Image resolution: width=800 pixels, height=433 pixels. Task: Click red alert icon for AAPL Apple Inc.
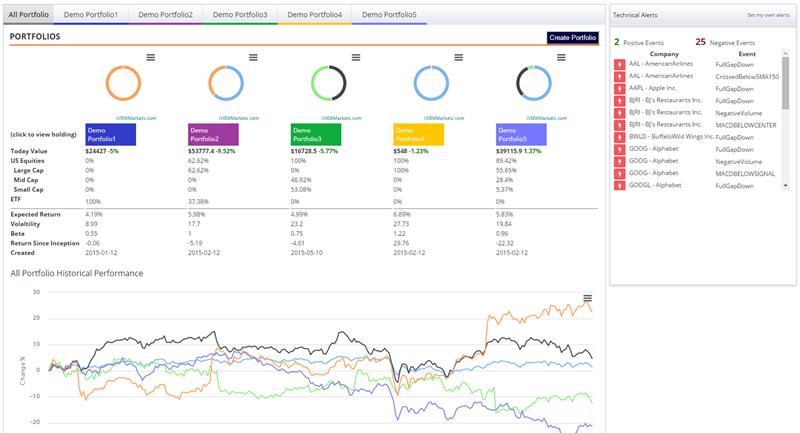(619, 89)
